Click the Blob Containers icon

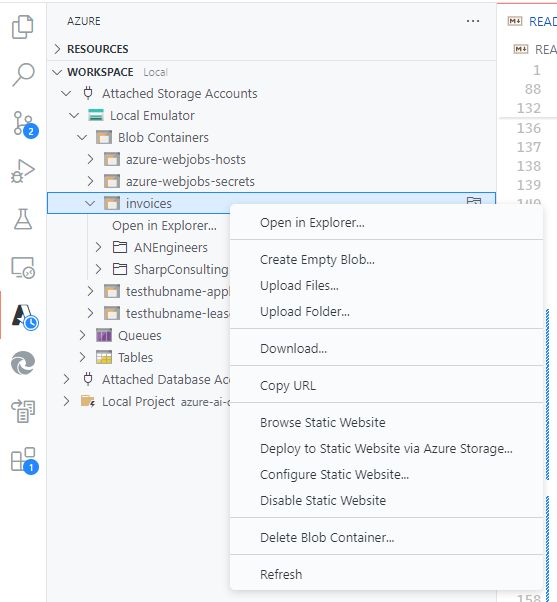point(104,137)
